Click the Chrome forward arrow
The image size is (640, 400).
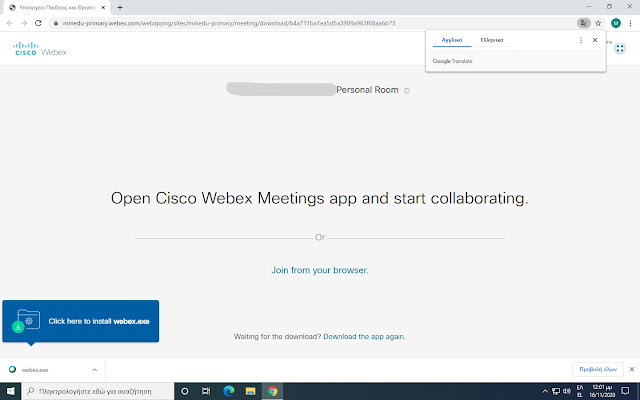tap(24, 23)
